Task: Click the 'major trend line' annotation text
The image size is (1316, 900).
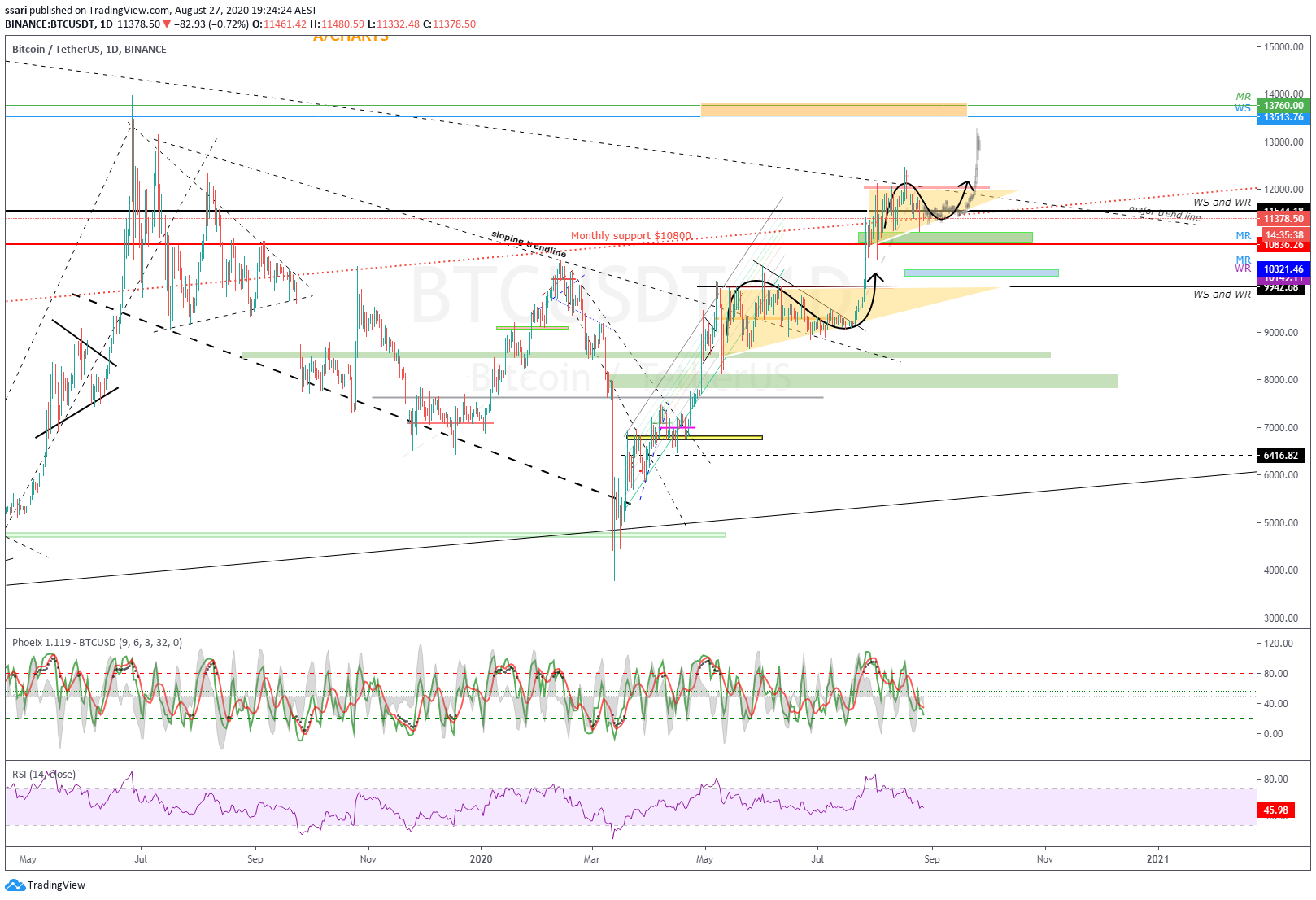Action: 1165,213
